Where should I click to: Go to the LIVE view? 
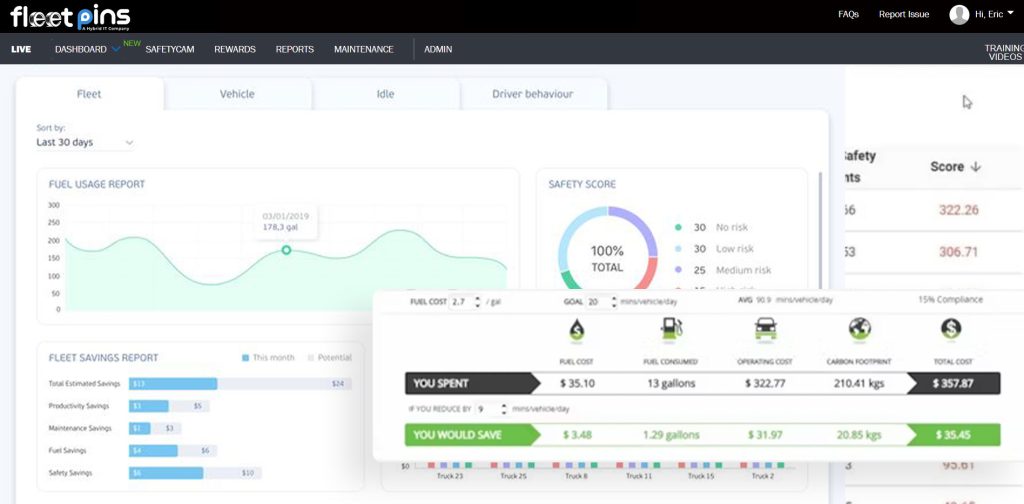click(x=21, y=49)
